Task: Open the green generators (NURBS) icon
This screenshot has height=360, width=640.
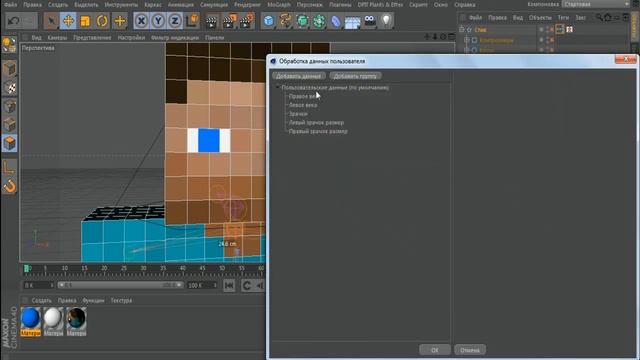Action: [302, 21]
